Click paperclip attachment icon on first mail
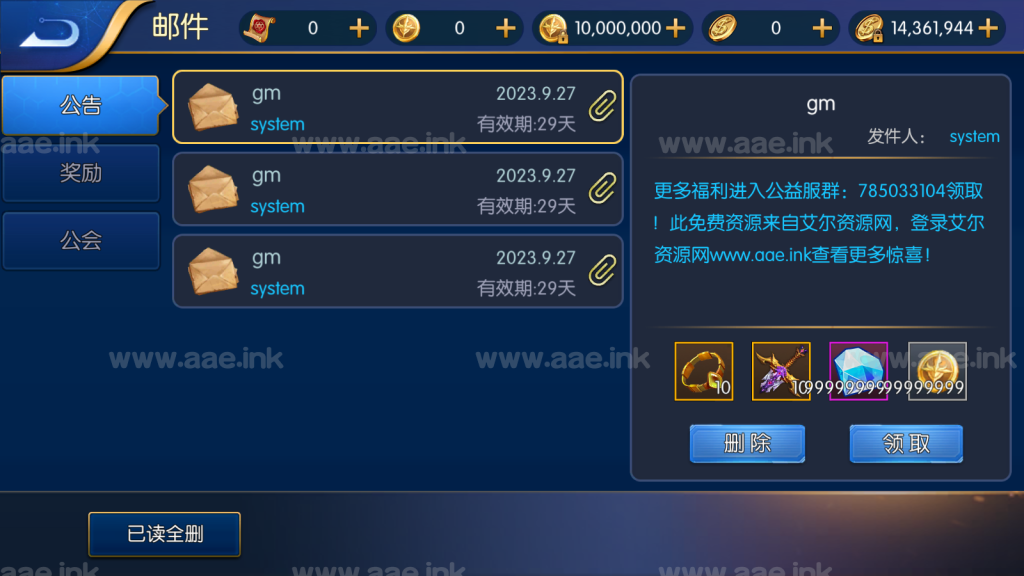Image resolution: width=1024 pixels, height=576 pixels. pos(602,106)
